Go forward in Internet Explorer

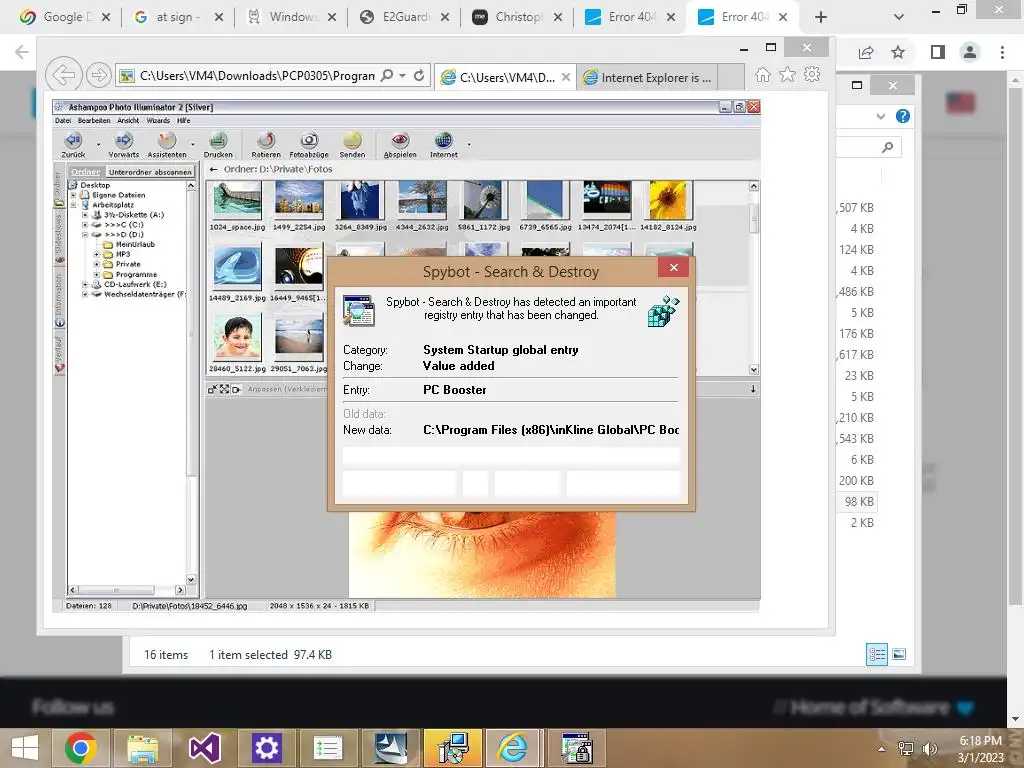click(98, 76)
